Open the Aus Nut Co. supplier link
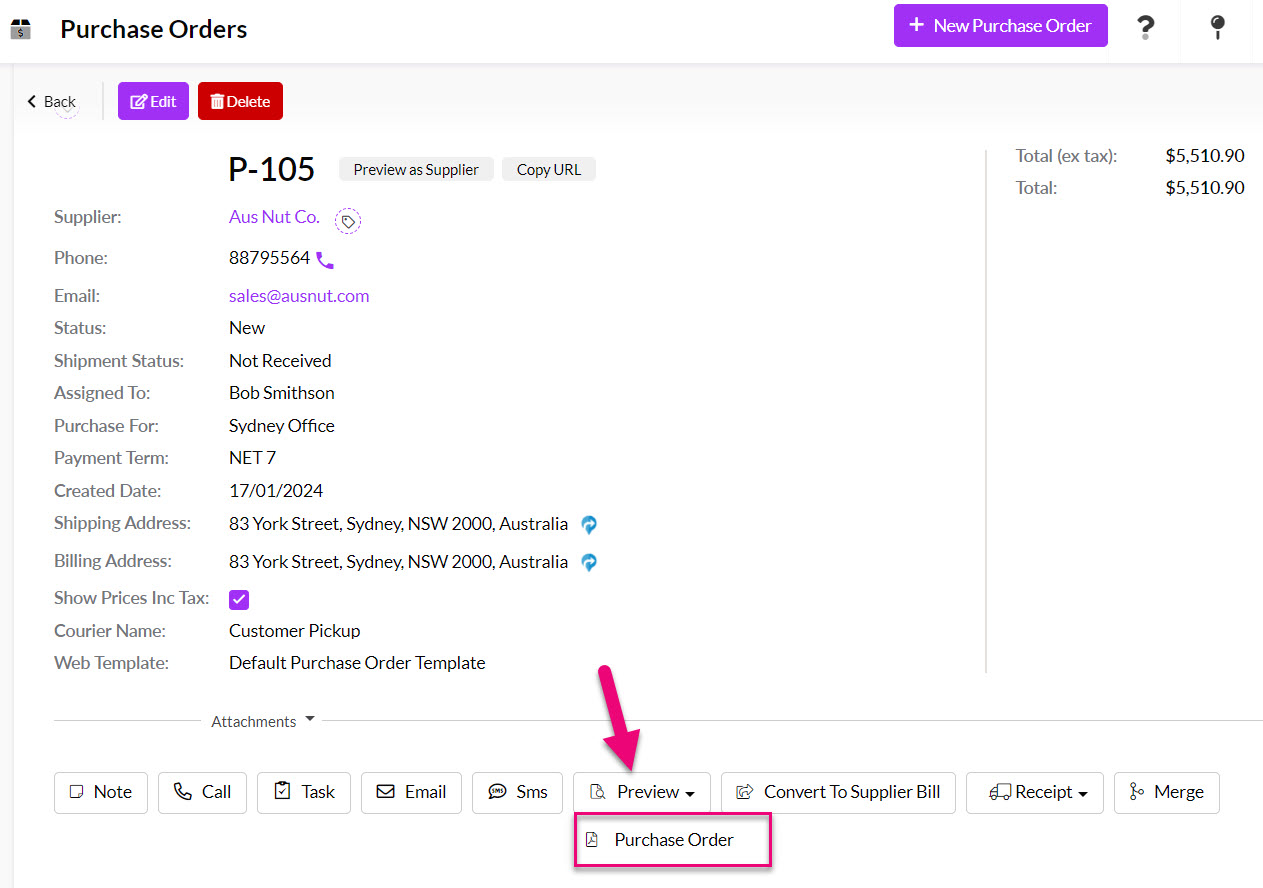 coord(274,217)
